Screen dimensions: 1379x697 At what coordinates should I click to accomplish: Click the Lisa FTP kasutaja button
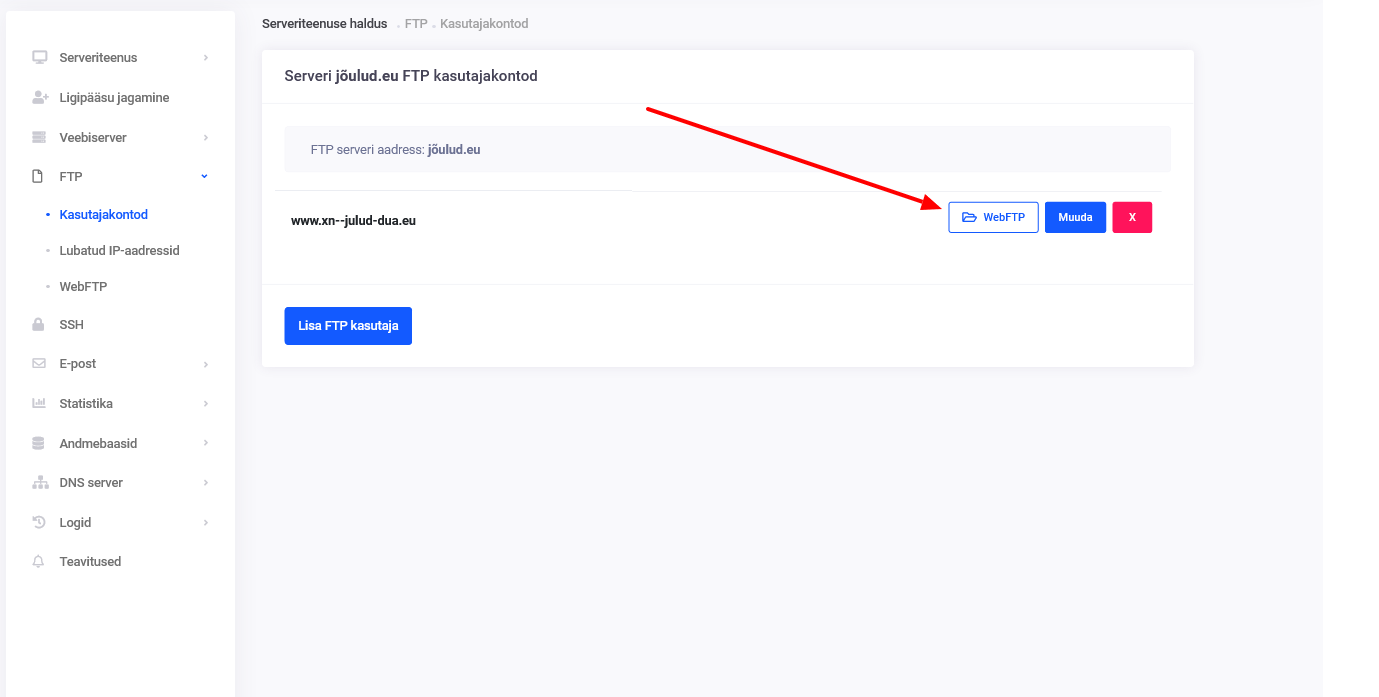point(348,326)
